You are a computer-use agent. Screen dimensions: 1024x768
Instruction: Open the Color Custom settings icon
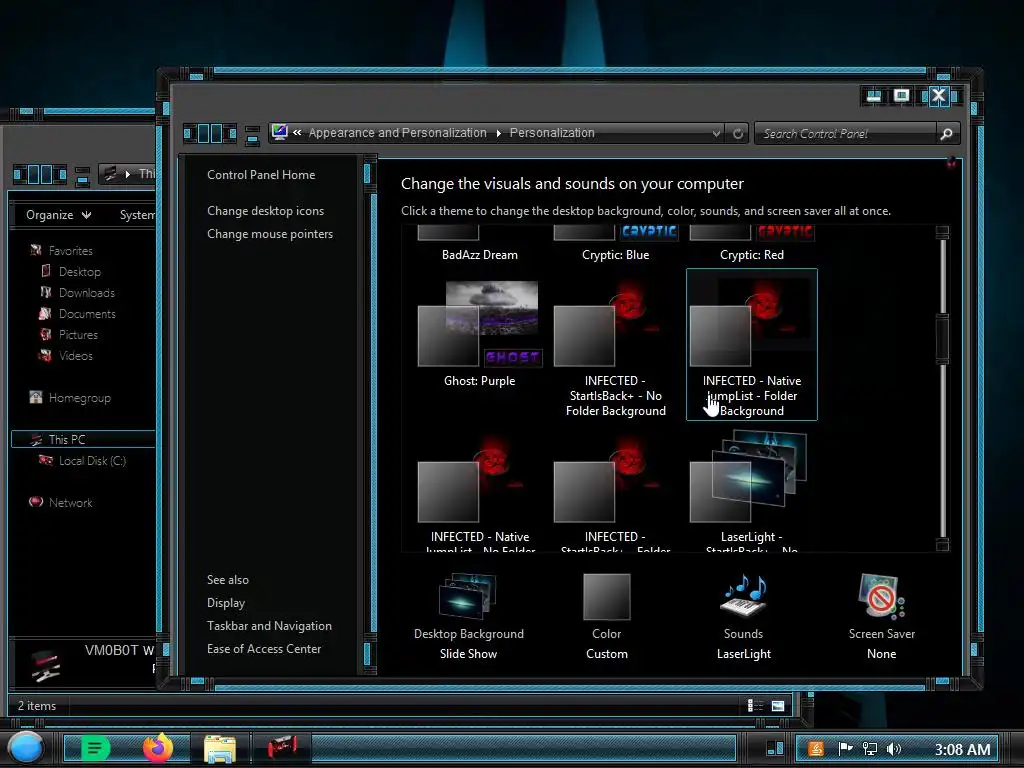pos(607,597)
